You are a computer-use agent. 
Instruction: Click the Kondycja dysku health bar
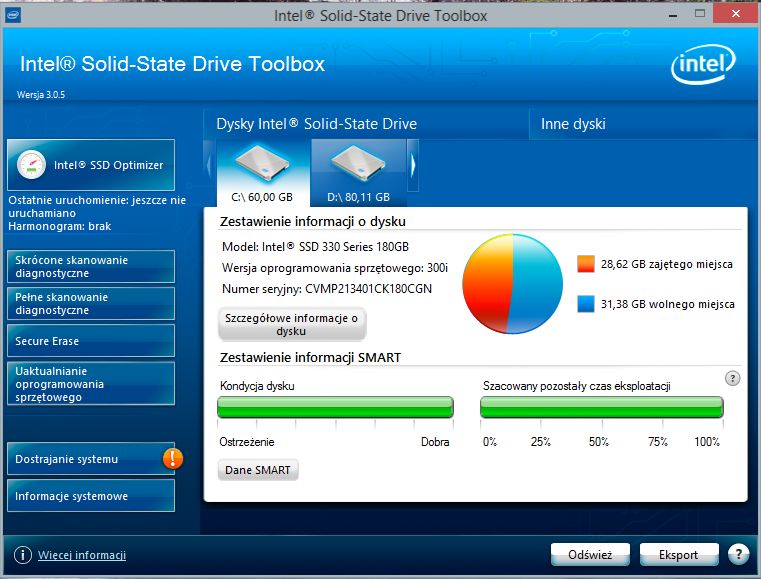click(x=335, y=407)
